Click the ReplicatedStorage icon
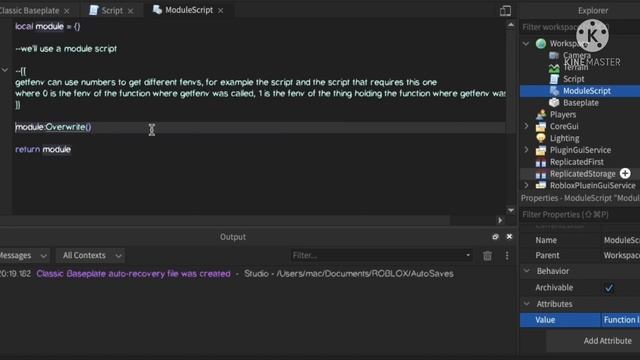 (x=541, y=174)
